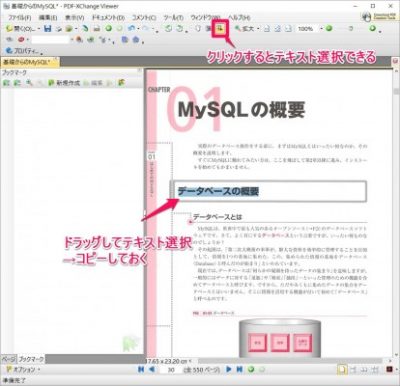Image resolution: width=400 pixels, height=386 pixels.
Task: Open the 表示(V) menu
Action: coord(74,17)
